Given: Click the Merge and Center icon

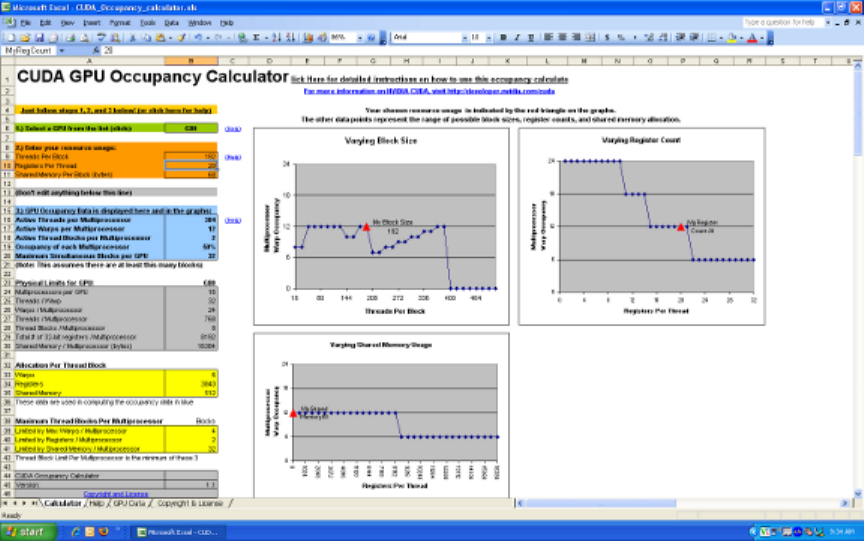Looking at the screenshot, I should point(590,37).
